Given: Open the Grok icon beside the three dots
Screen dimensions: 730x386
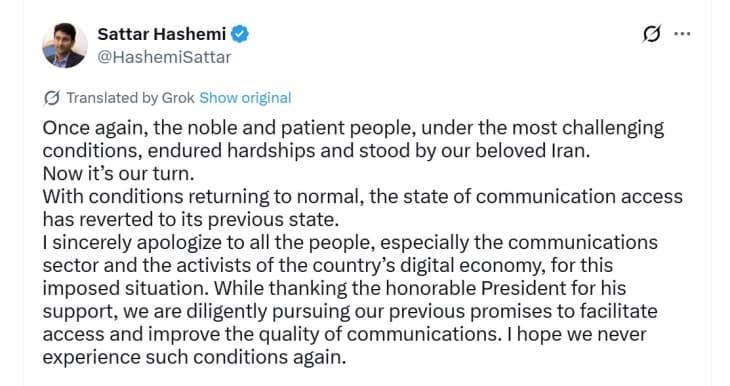Looking at the screenshot, I should click(x=651, y=34).
